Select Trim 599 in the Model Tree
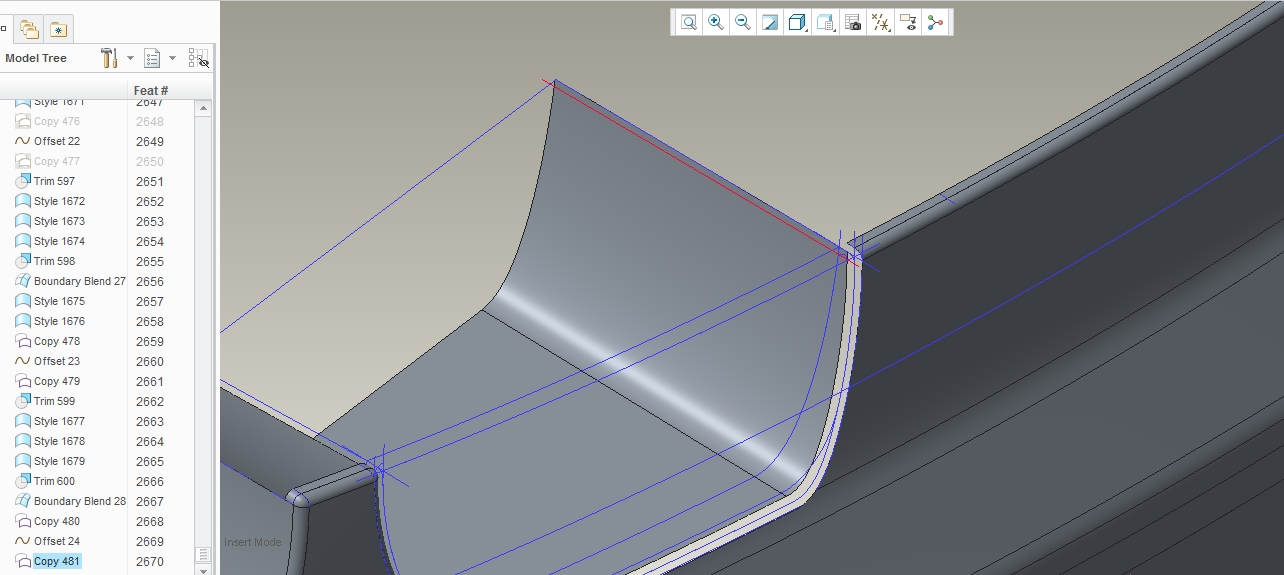The height and width of the screenshot is (575, 1284). click(54, 401)
